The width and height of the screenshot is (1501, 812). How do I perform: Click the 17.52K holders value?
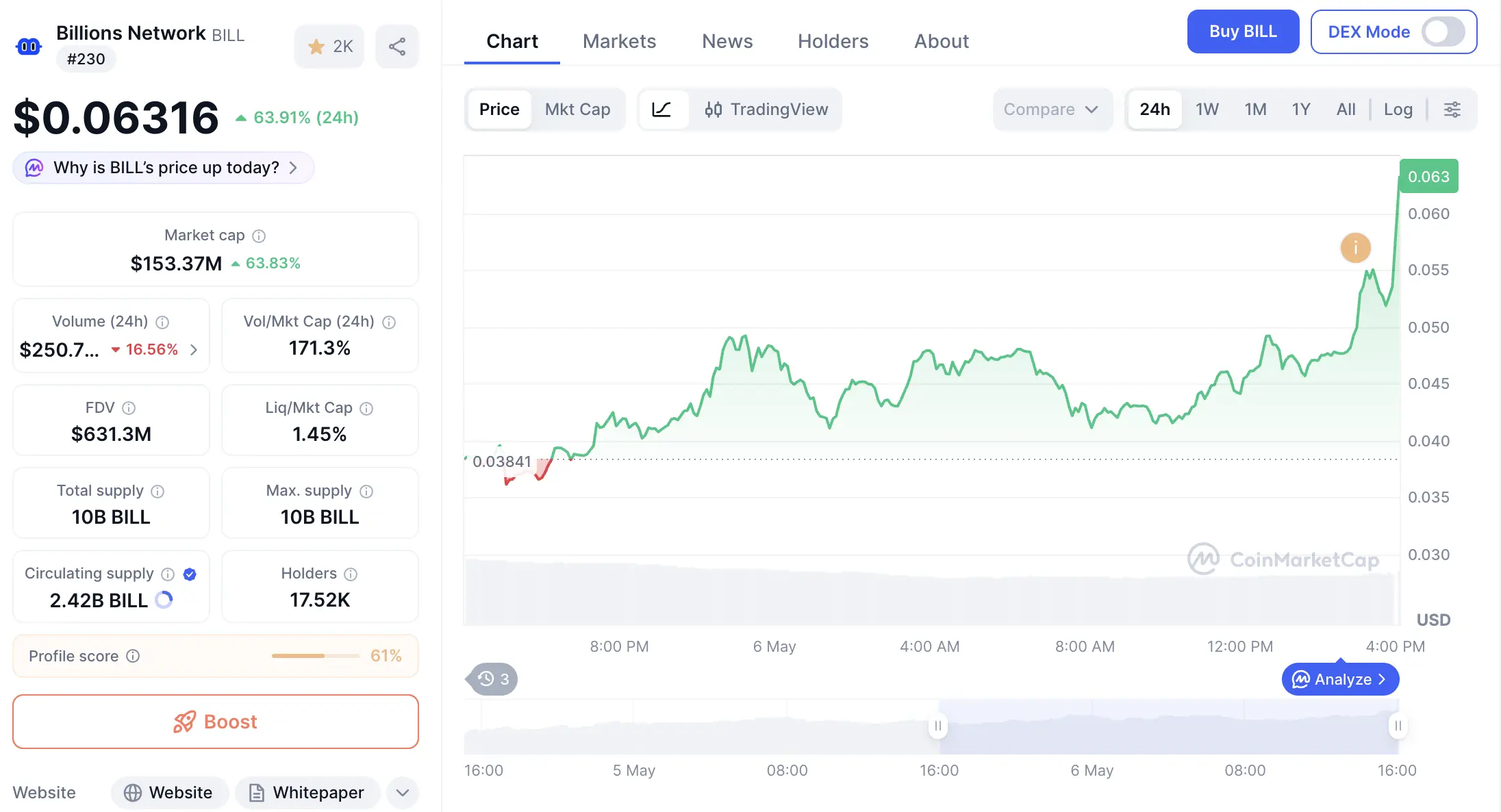(x=320, y=600)
